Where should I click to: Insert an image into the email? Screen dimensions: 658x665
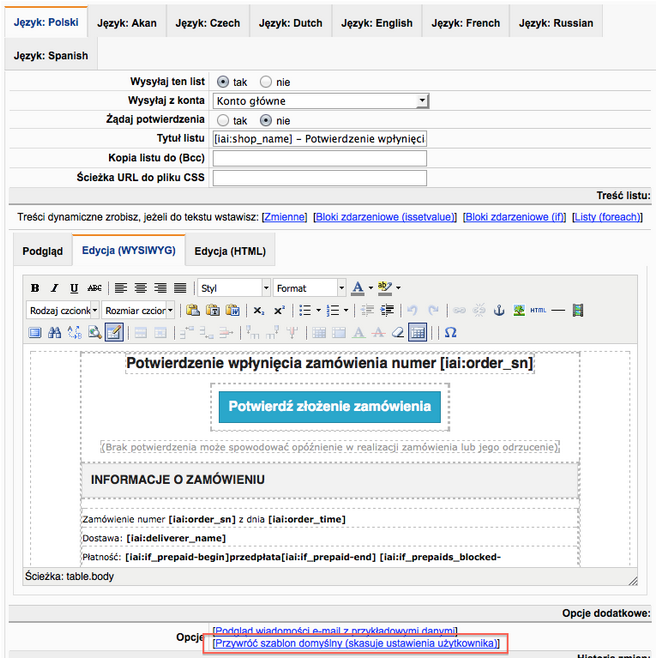coord(519,310)
